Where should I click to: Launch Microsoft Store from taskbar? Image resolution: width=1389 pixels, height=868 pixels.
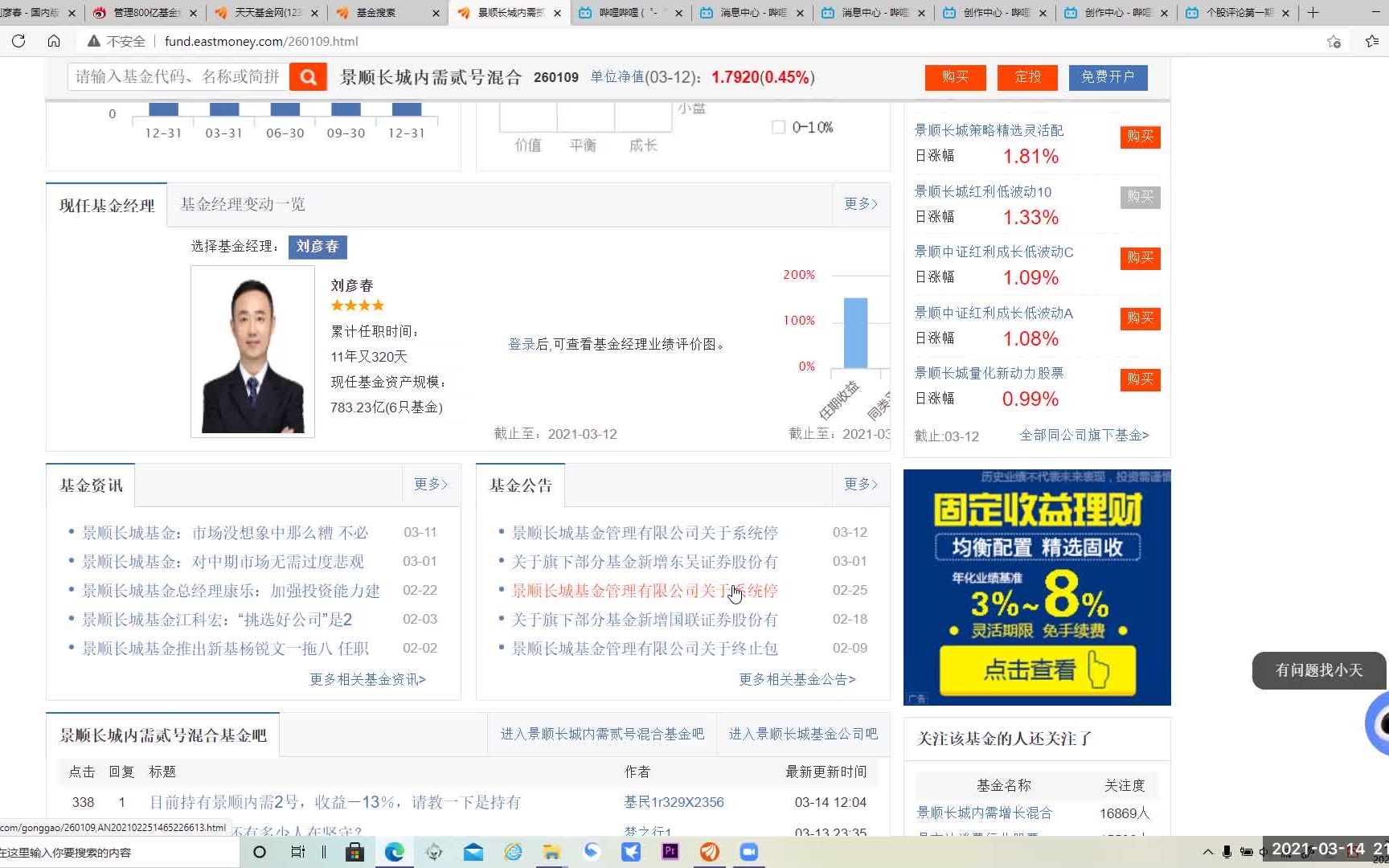click(354, 852)
